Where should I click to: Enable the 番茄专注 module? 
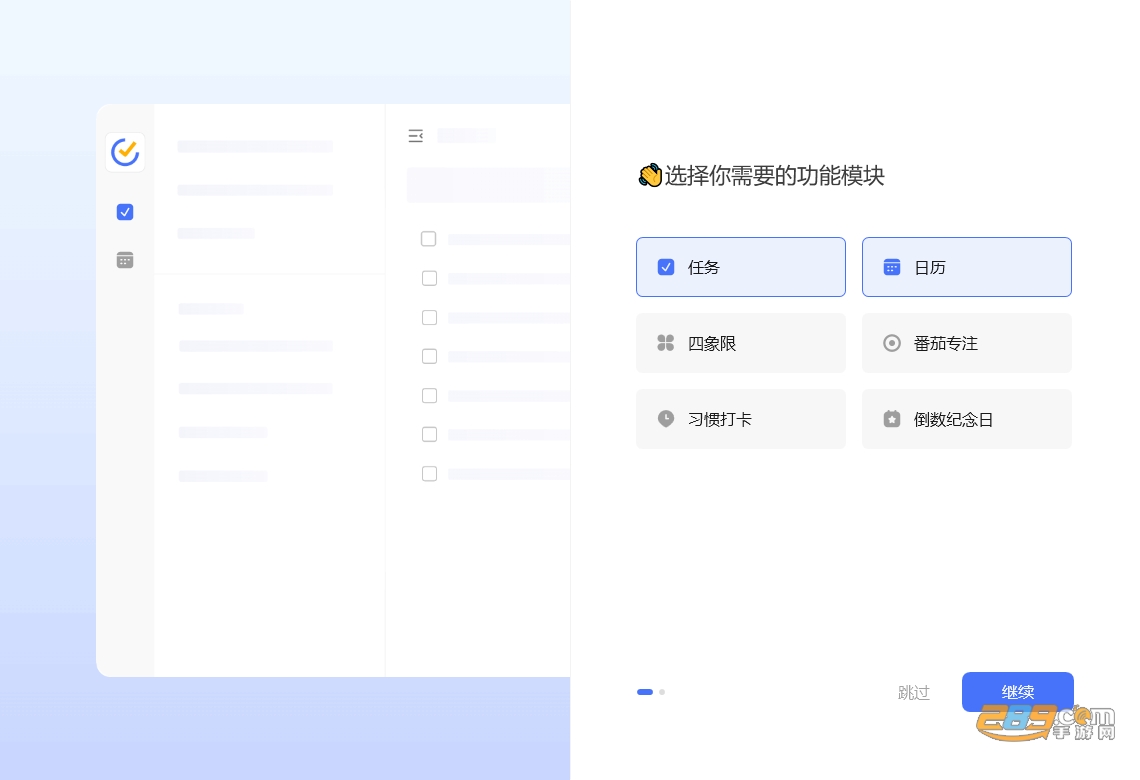966,343
